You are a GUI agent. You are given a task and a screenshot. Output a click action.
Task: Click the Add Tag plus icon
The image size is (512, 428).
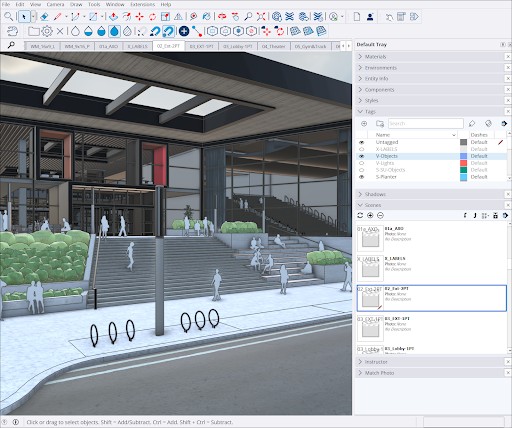364,124
